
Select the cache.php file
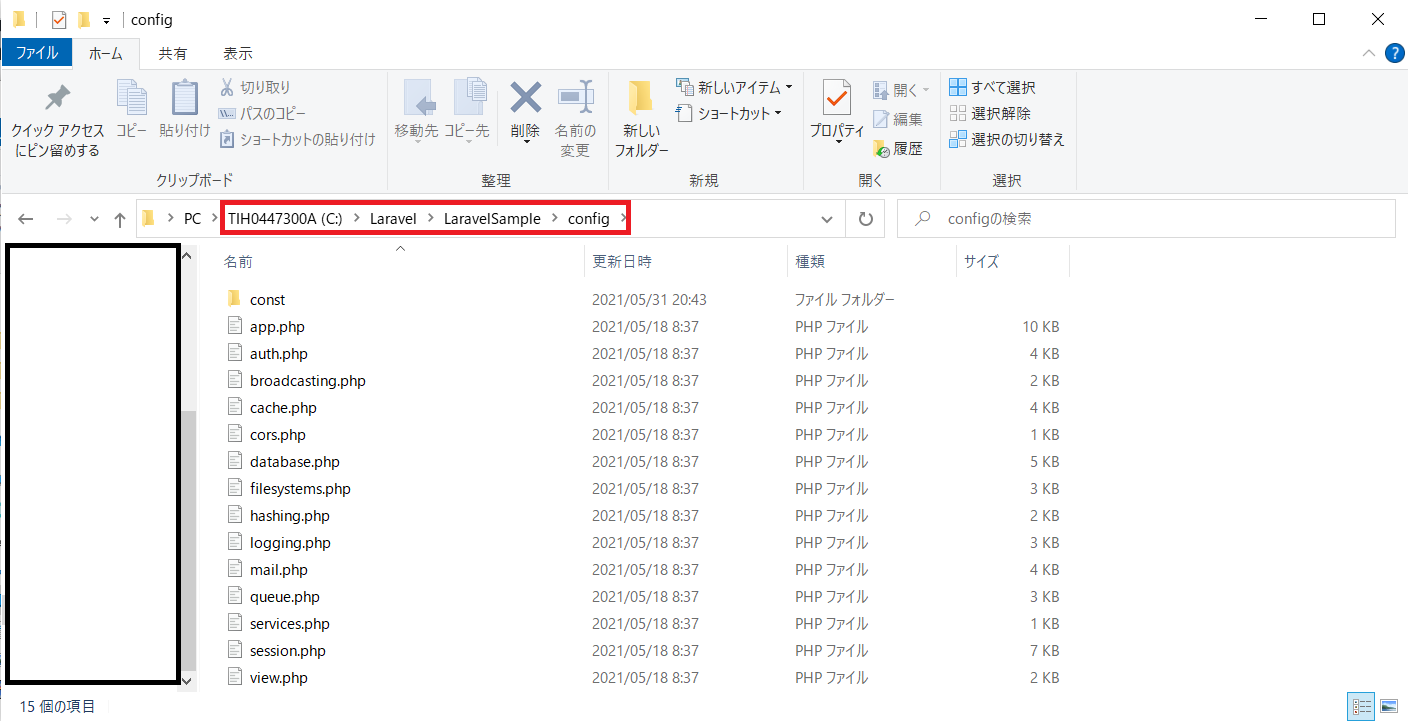pyautogui.click(x=283, y=408)
